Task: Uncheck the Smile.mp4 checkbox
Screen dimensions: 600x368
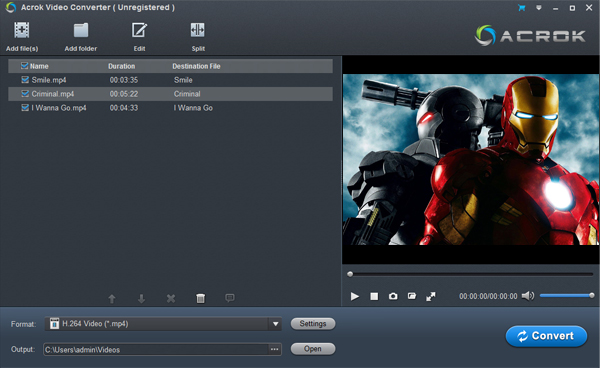Action: (x=25, y=80)
